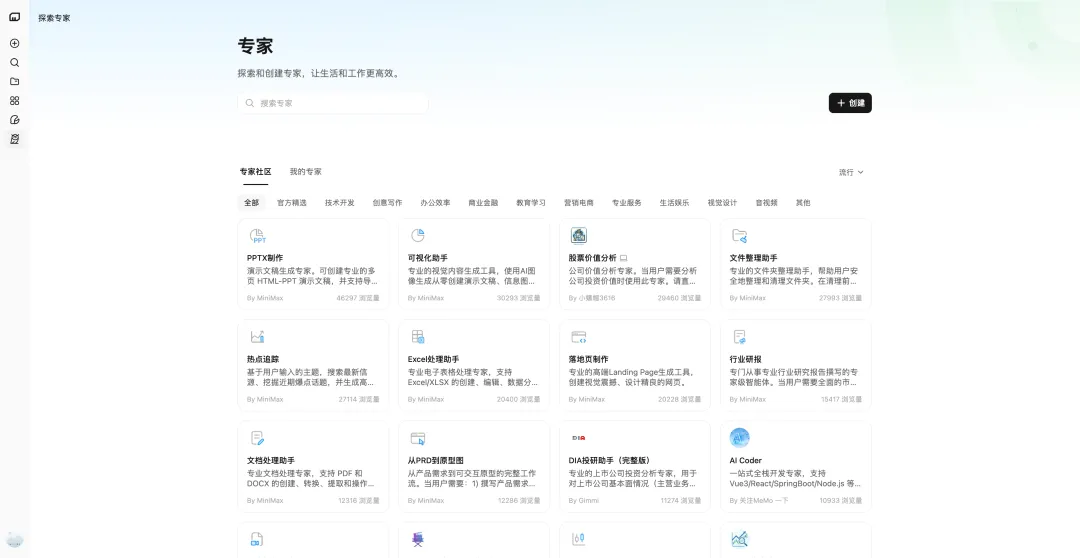Screen dimensions: 1080x558
Task: Click magnifier icon in the search box
Action: (x=250, y=103)
